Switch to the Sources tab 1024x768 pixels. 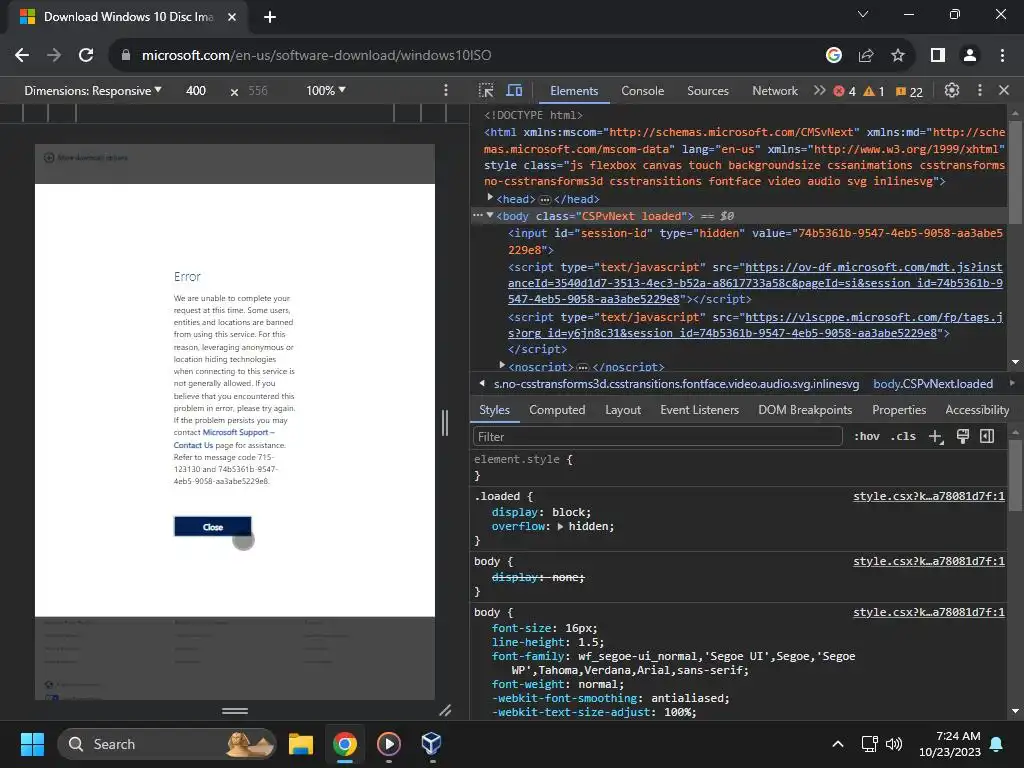tap(708, 91)
